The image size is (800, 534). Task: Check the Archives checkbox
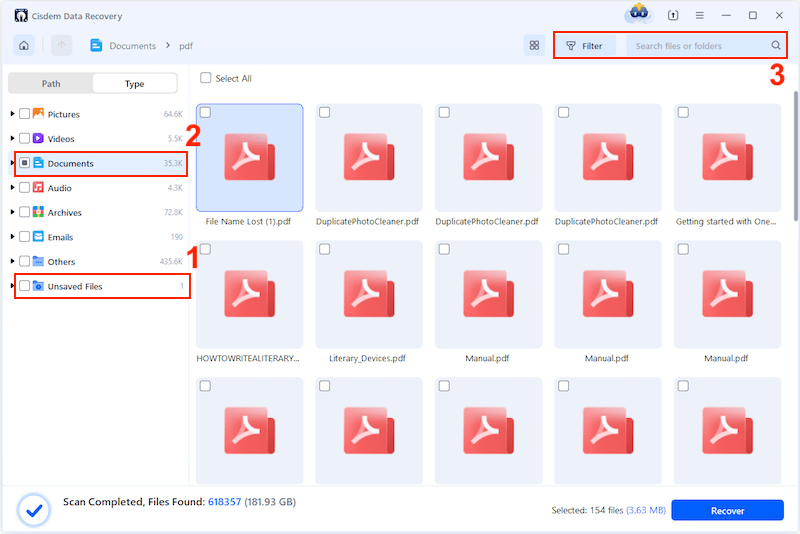(x=24, y=212)
